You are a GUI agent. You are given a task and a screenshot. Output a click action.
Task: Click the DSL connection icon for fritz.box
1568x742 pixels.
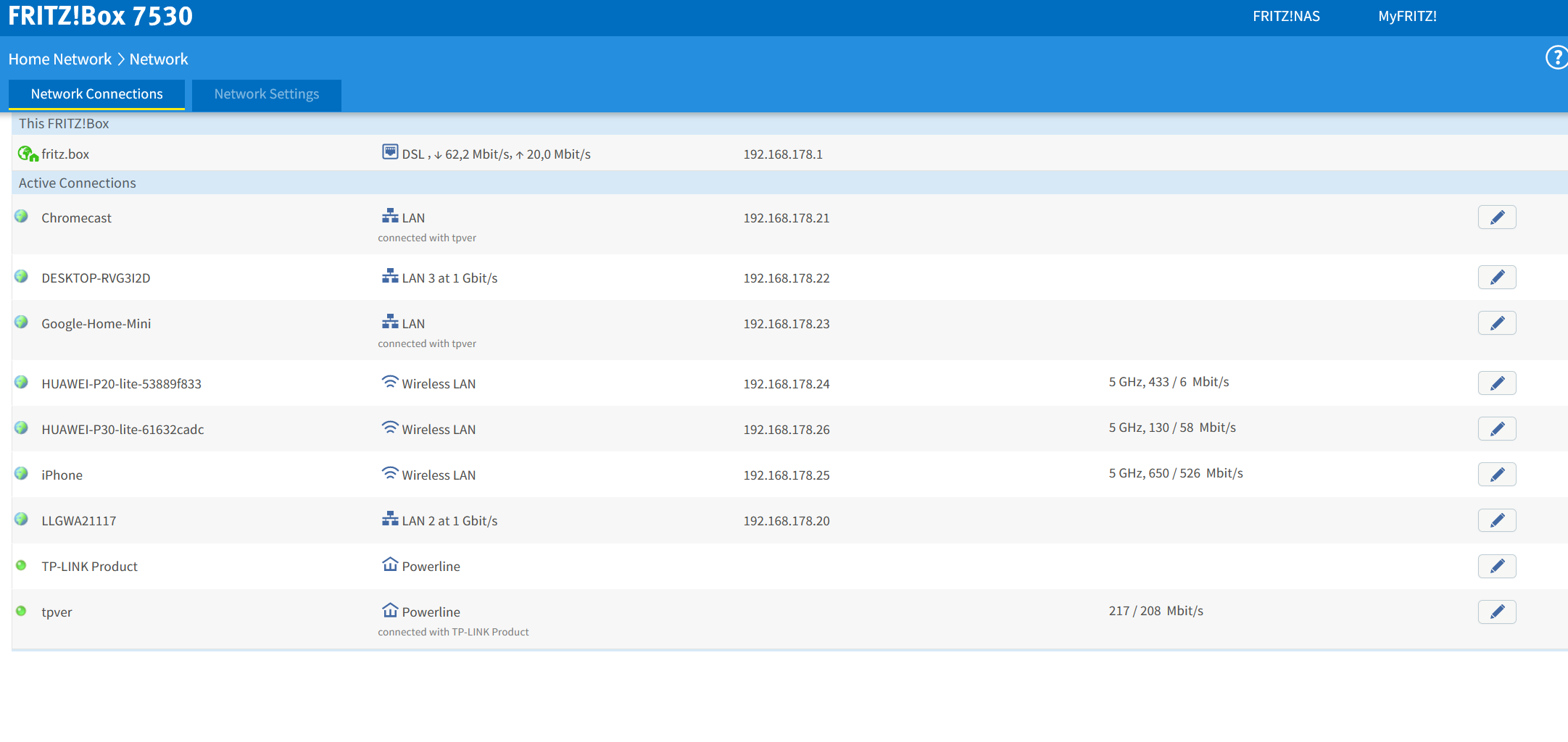(x=390, y=151)
